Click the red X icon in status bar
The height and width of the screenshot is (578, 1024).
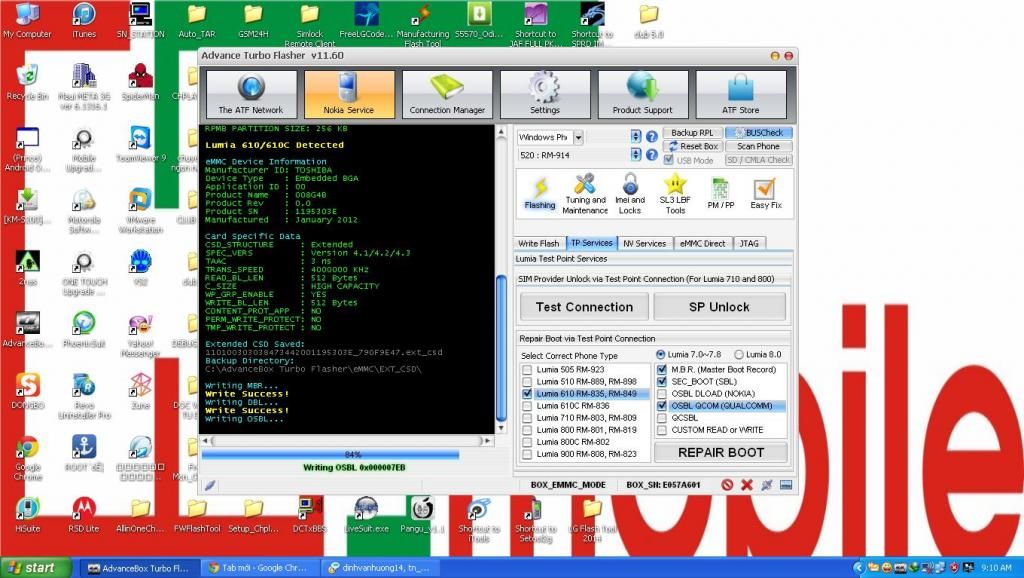pyautogui.click(x=746, y=485)
